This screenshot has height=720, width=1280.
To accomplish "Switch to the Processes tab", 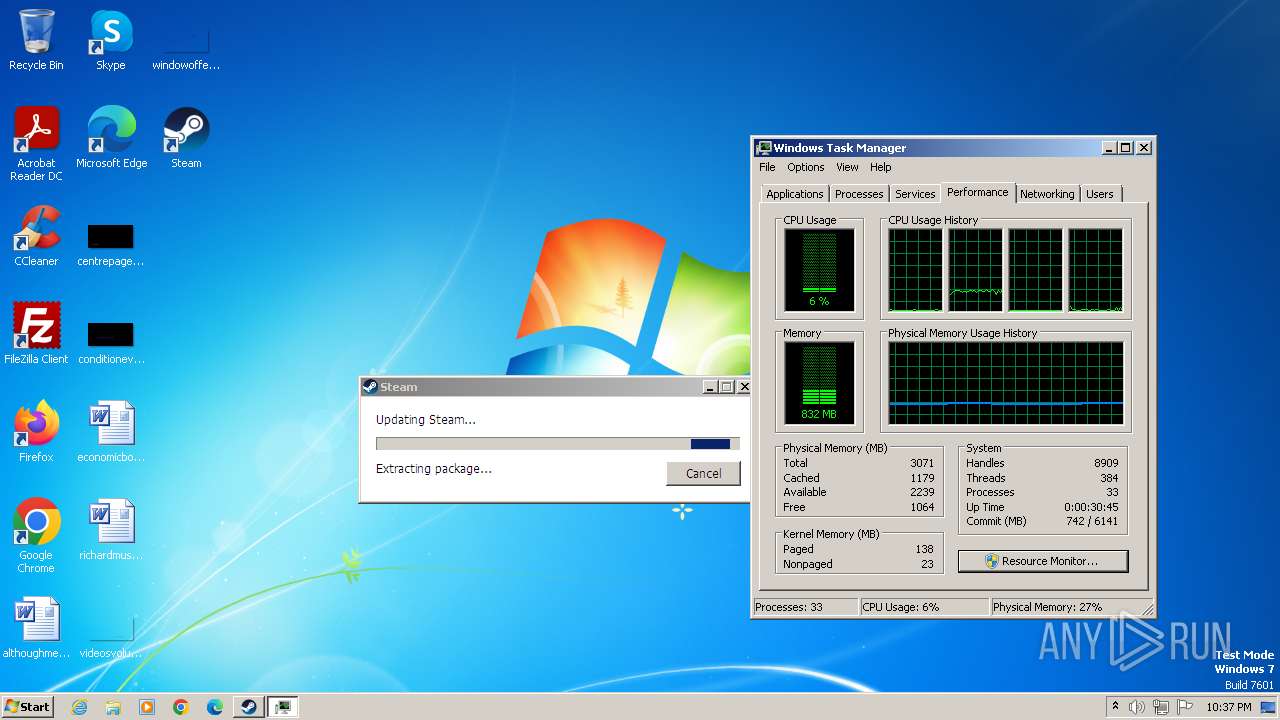I will tap(859, 194).
